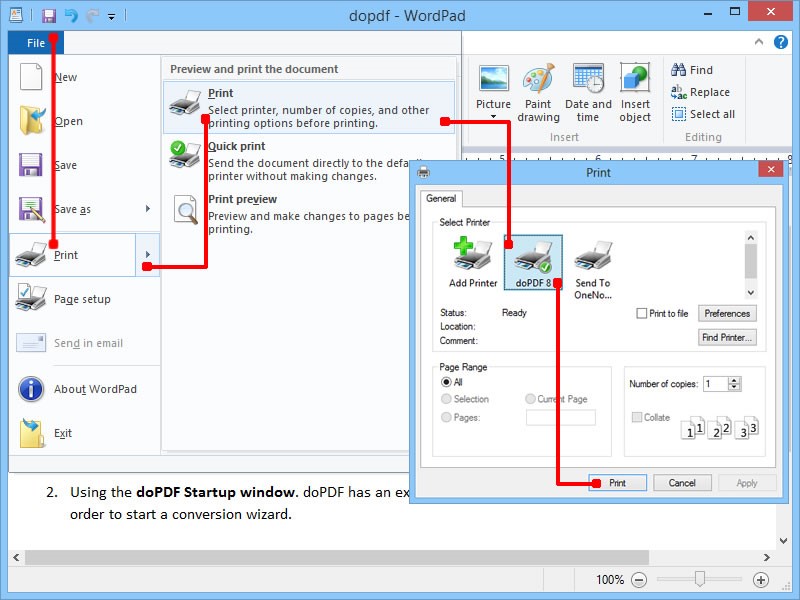Viewport: 800px width, 600px height.
Task: Insert Date and time
Action: 588,90
